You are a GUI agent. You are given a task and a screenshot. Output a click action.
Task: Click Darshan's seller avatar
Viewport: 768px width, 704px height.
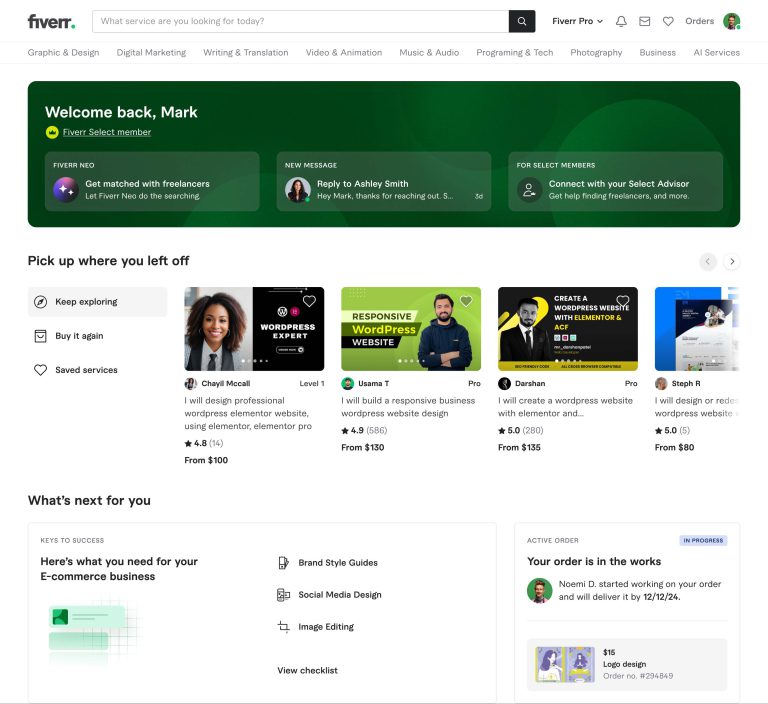pos(504,384)
